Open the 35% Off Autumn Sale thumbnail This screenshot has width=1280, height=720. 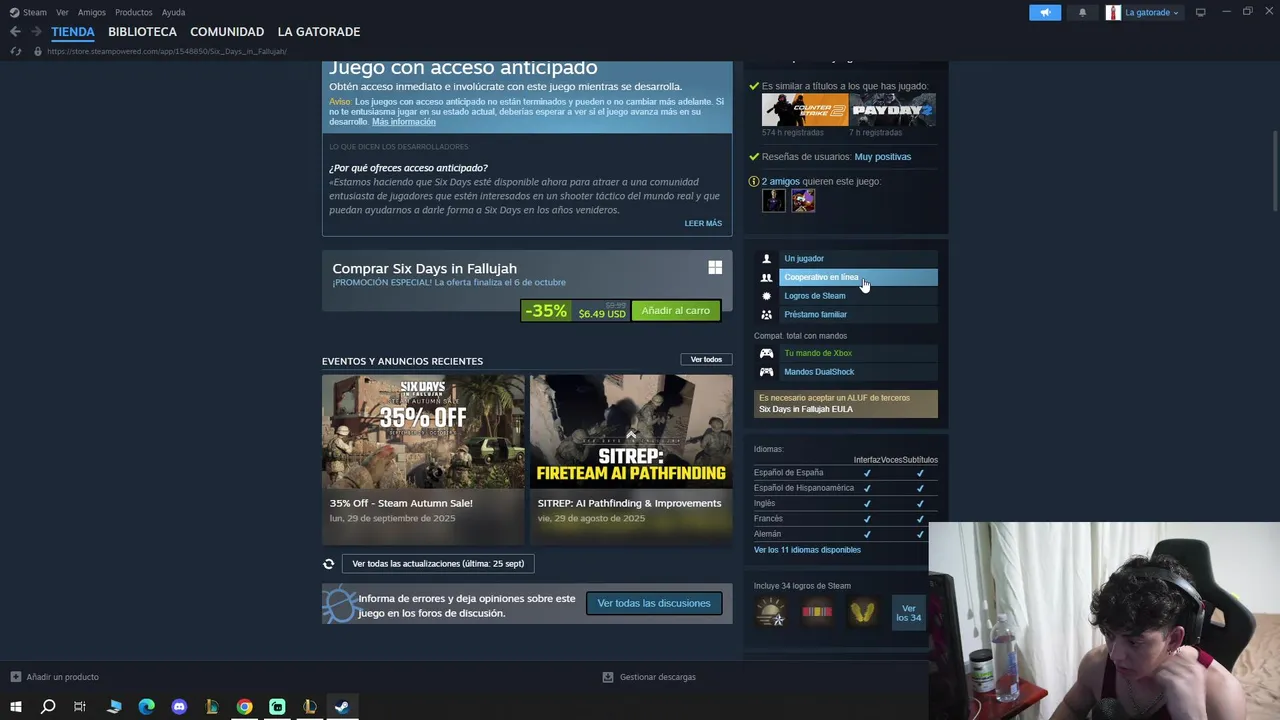pos(423,432)
